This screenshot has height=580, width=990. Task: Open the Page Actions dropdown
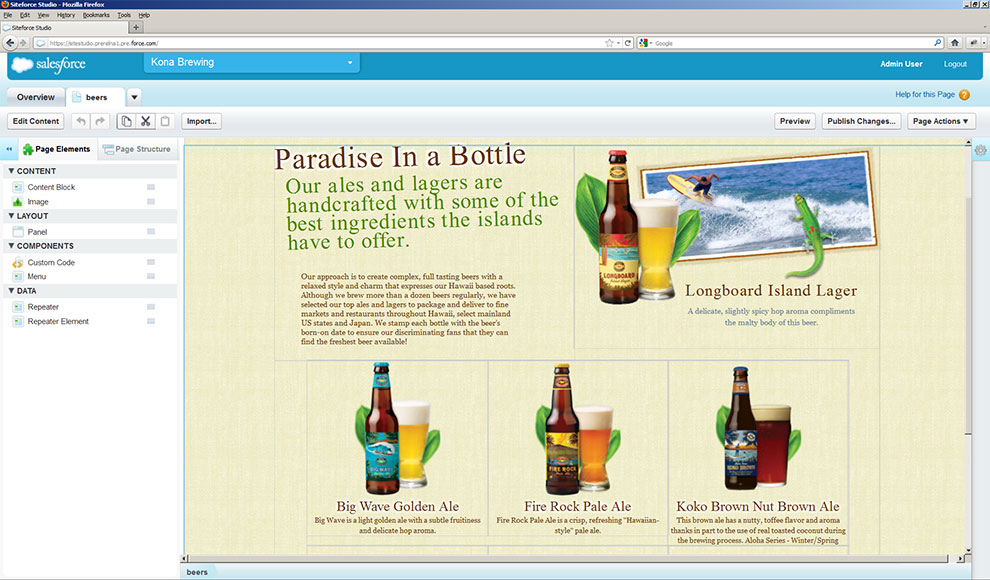[x=941, y=121]
